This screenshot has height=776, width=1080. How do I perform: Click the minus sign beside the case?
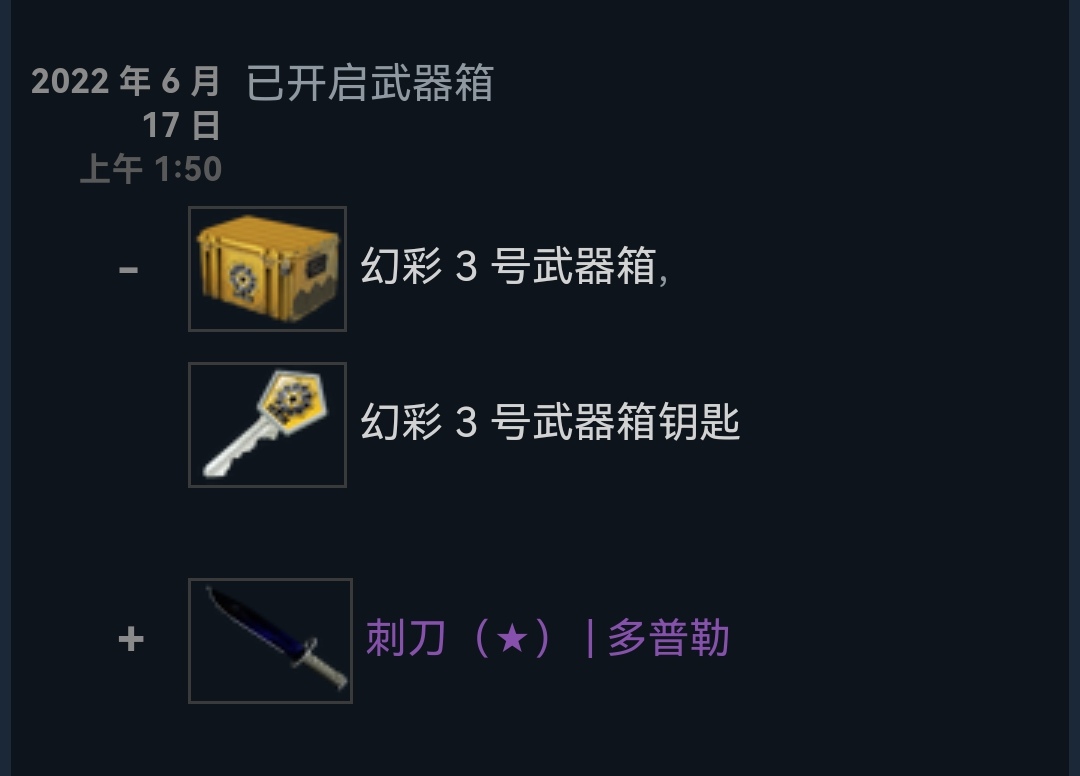129,269
